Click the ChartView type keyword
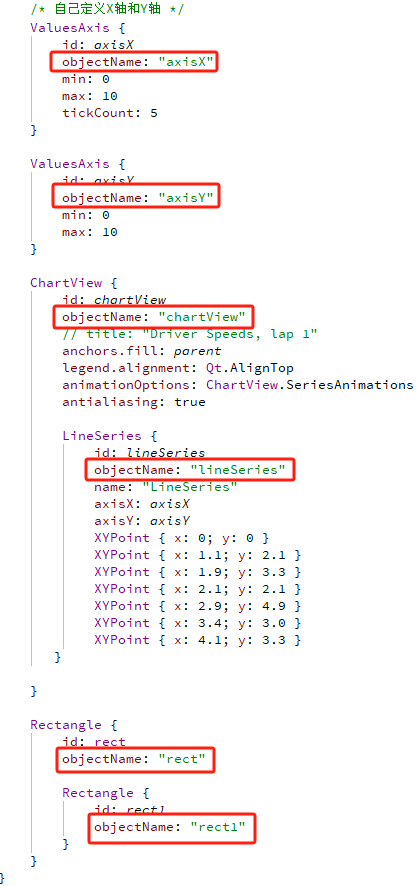 click(66, 283)
